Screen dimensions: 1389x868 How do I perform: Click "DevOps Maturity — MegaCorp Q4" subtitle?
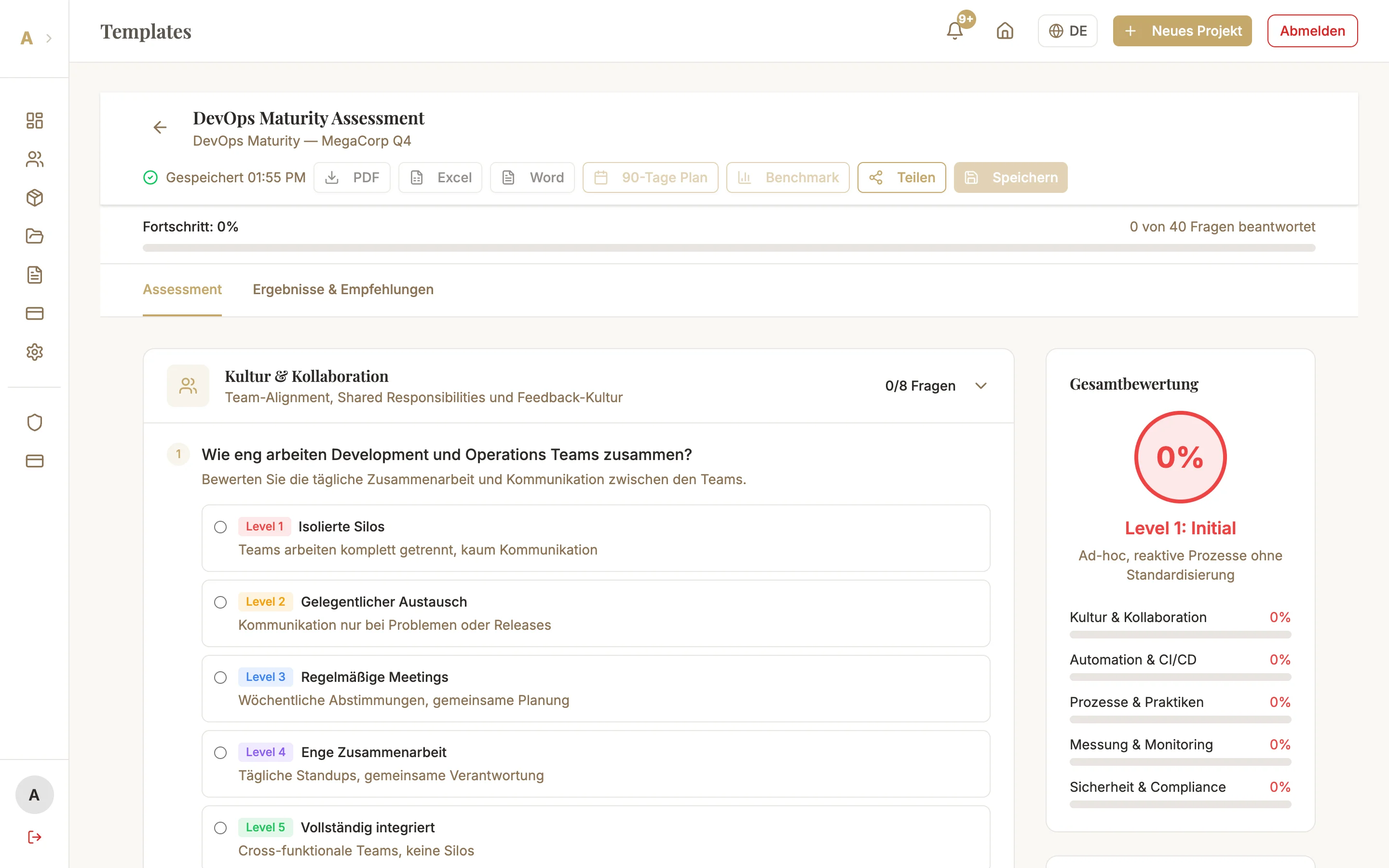coord(302,141)
